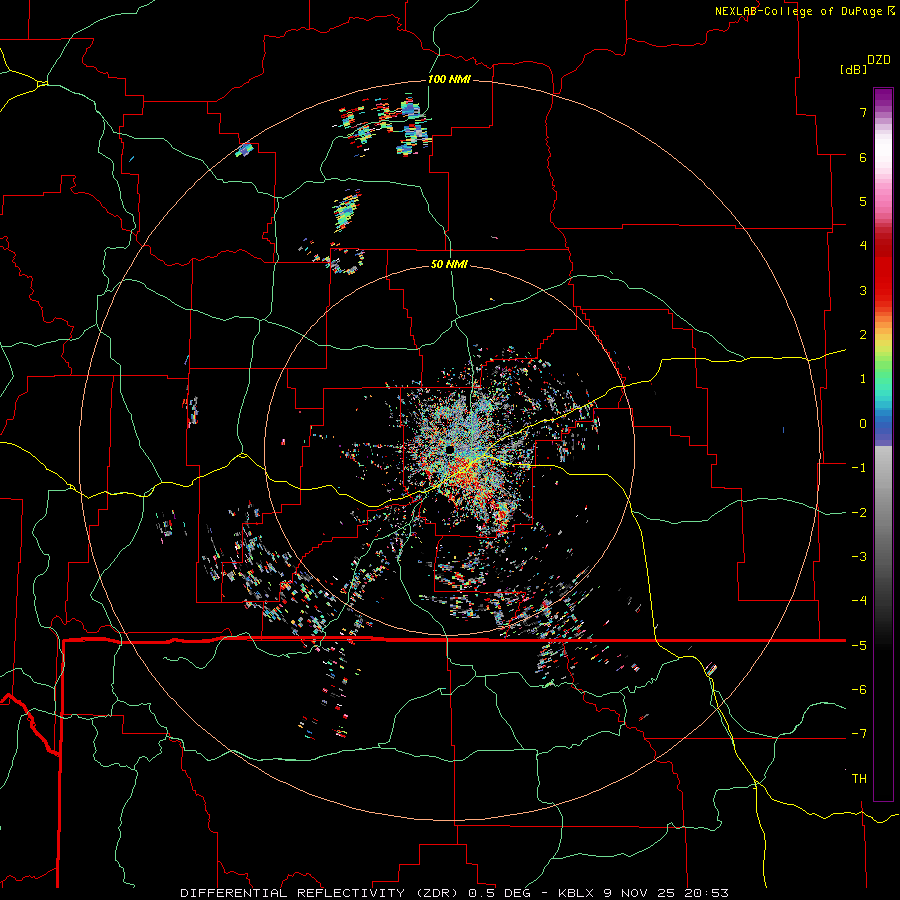Screen dimensions: 900x900
Task: Click the 6 value on the color scale
Action: [x=863, y=157]
